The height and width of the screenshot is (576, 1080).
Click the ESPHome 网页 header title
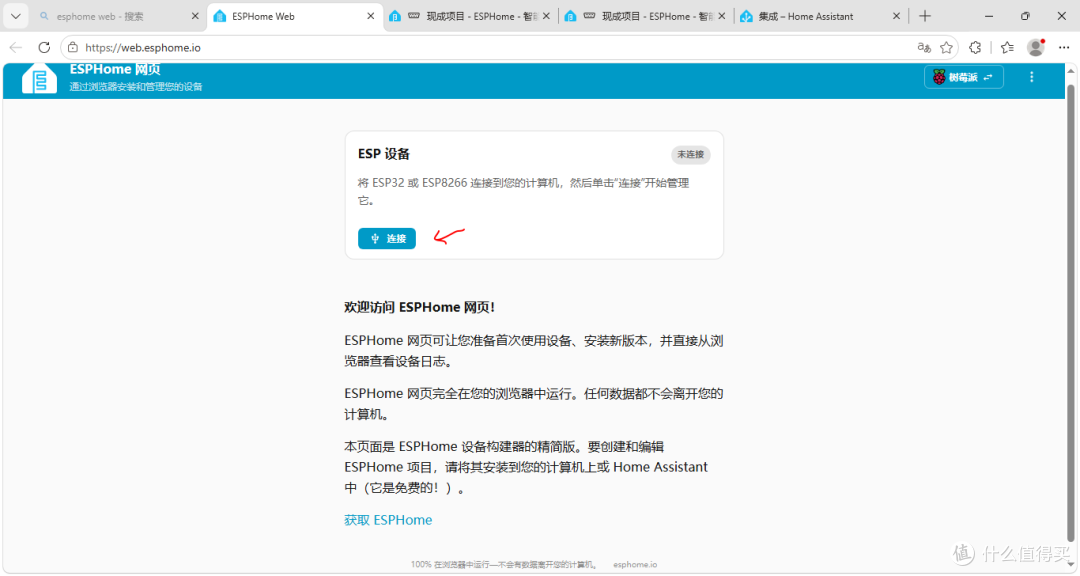tap(115, 70)
